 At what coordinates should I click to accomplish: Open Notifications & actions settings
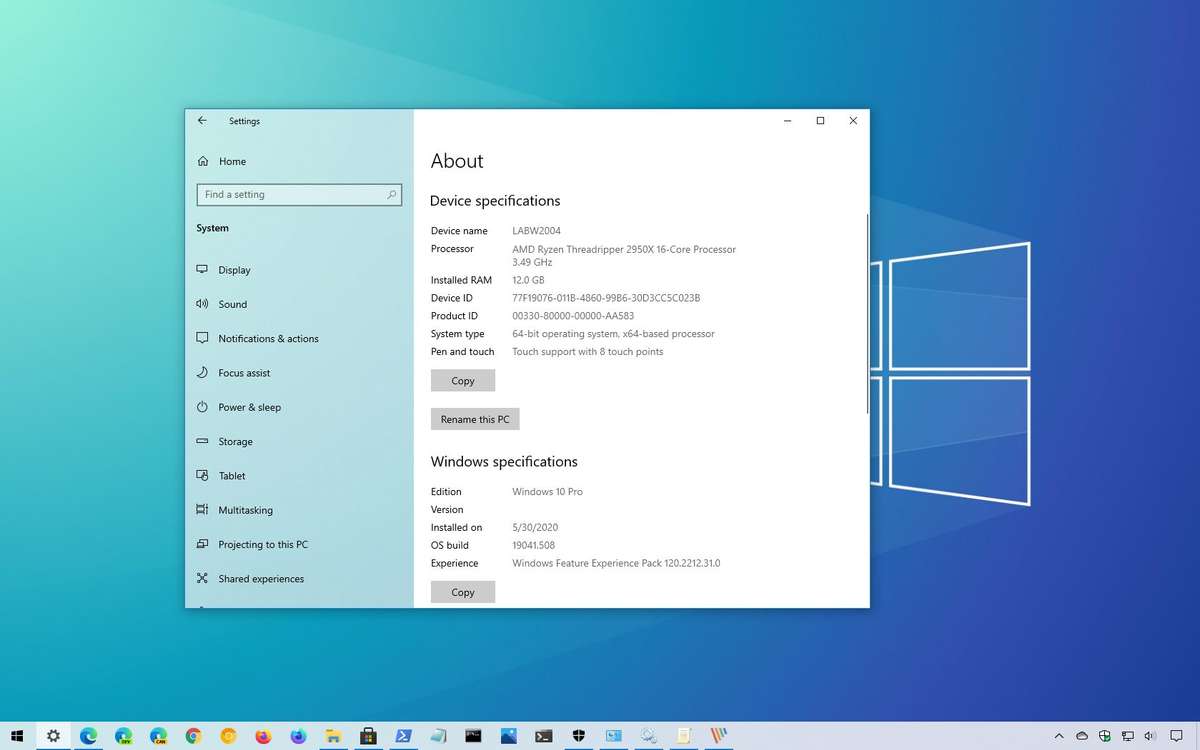click(x=268, y=338)
